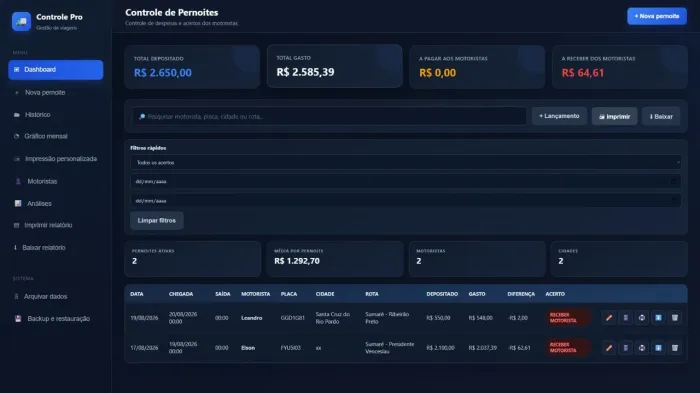
Task: Click the Imprimir button beside the search bar
Action: (x=614, y=117)
